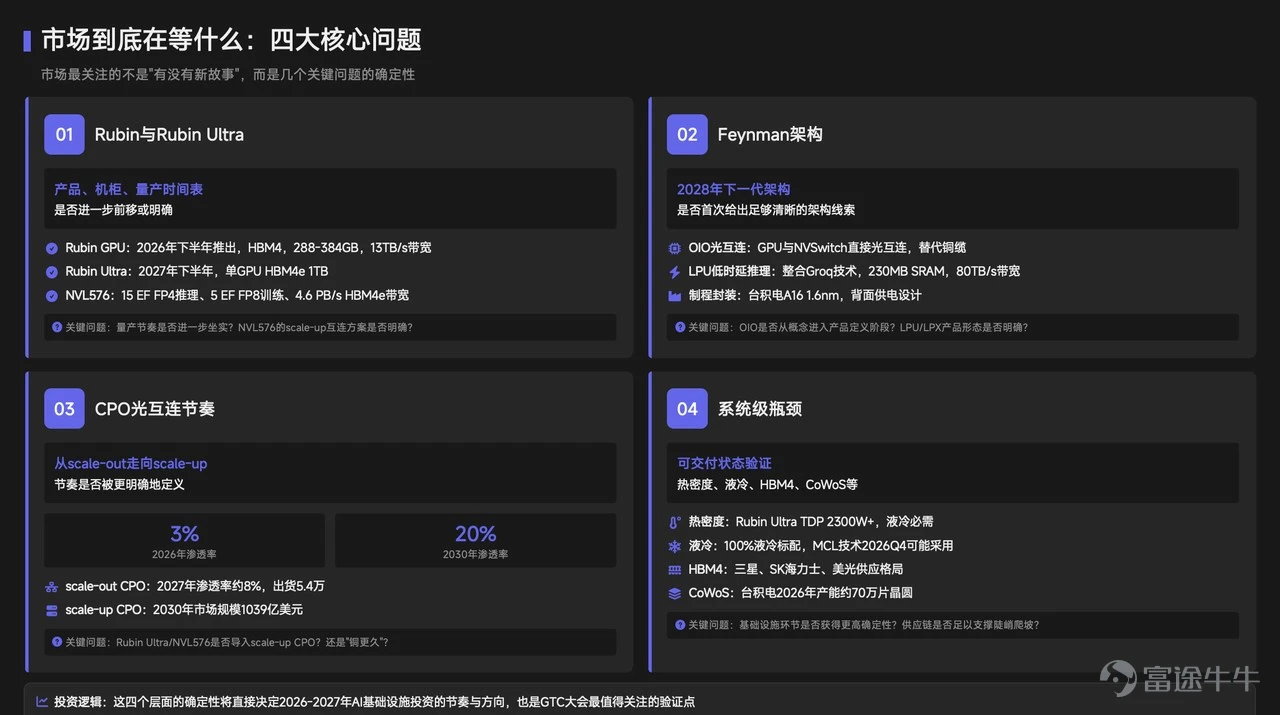Click the check icon beside Rubin Ultra 2027 row

click(x=52, y=272)
